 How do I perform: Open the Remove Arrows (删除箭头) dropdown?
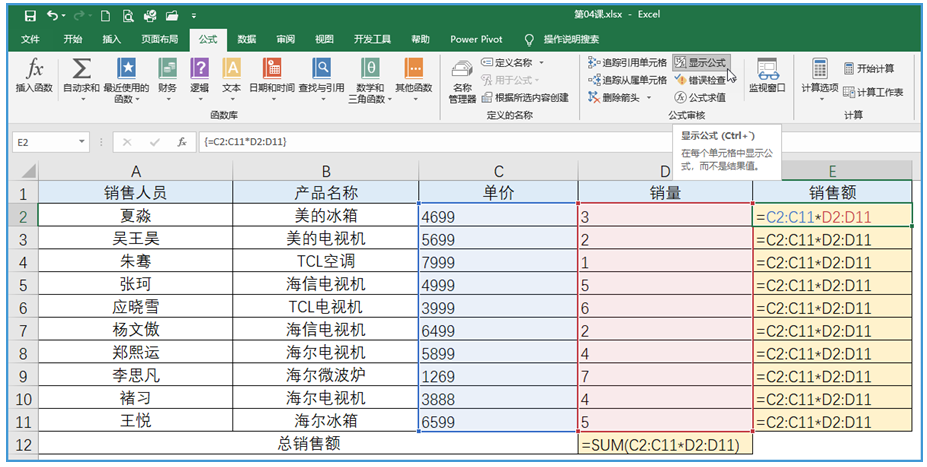coord(651,97)
